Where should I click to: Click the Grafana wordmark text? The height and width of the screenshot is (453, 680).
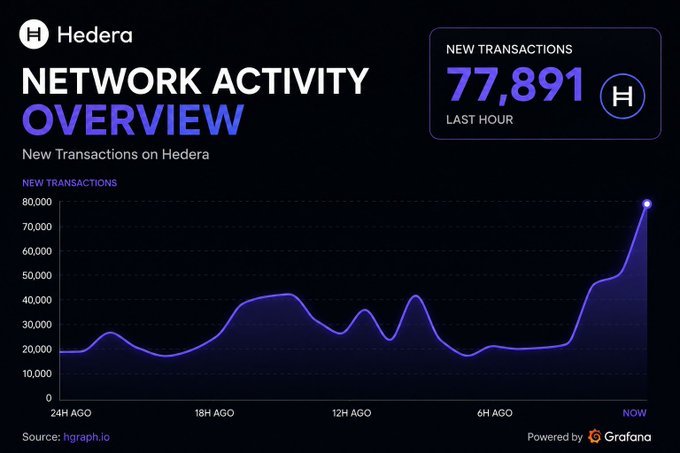point(628,437)
